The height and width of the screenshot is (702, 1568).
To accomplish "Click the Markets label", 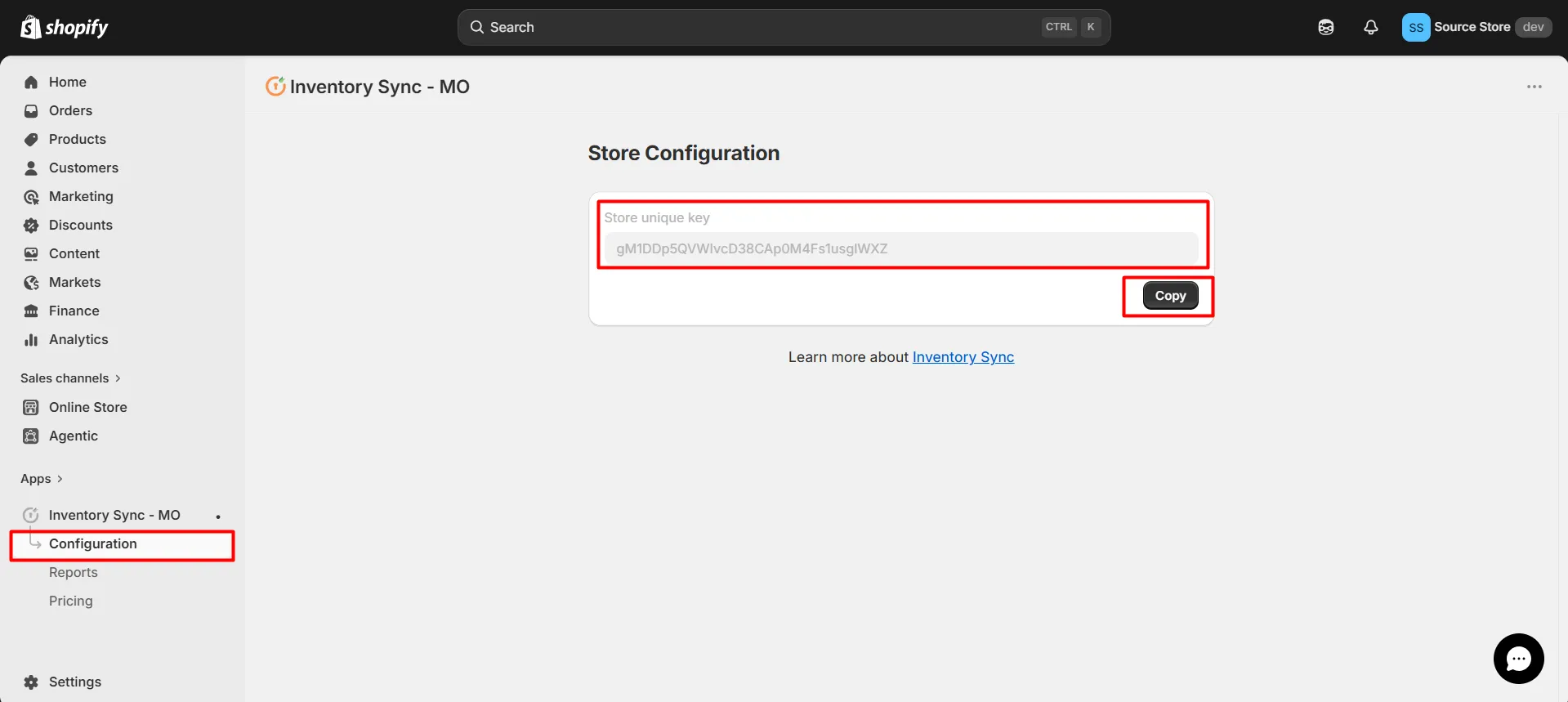I will (75, 282).
